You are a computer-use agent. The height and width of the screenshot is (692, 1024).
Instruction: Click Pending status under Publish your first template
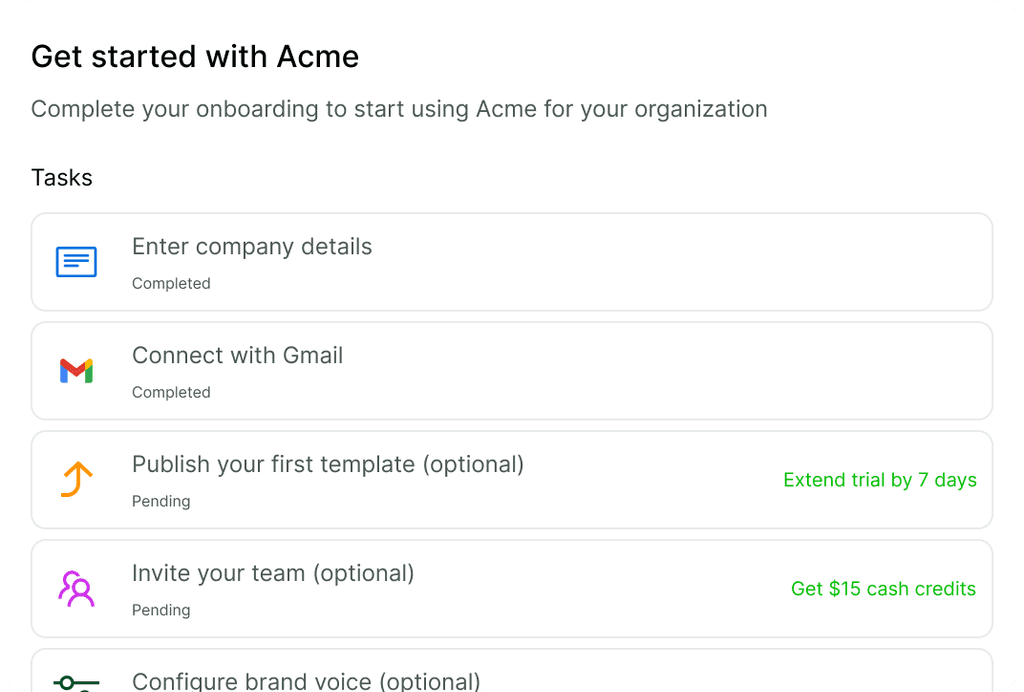coord(161,502)
